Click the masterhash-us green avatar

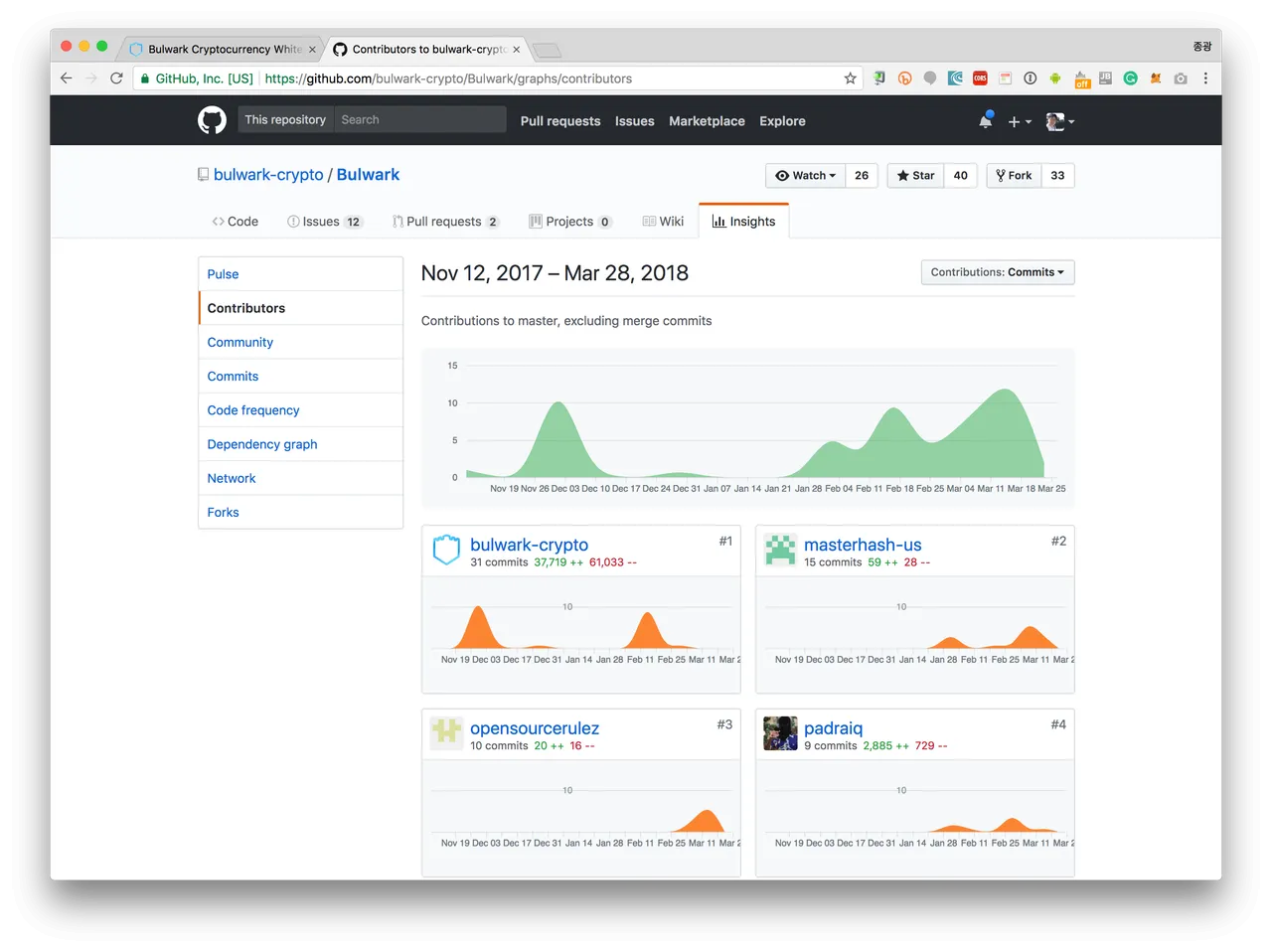coord(780,549)
